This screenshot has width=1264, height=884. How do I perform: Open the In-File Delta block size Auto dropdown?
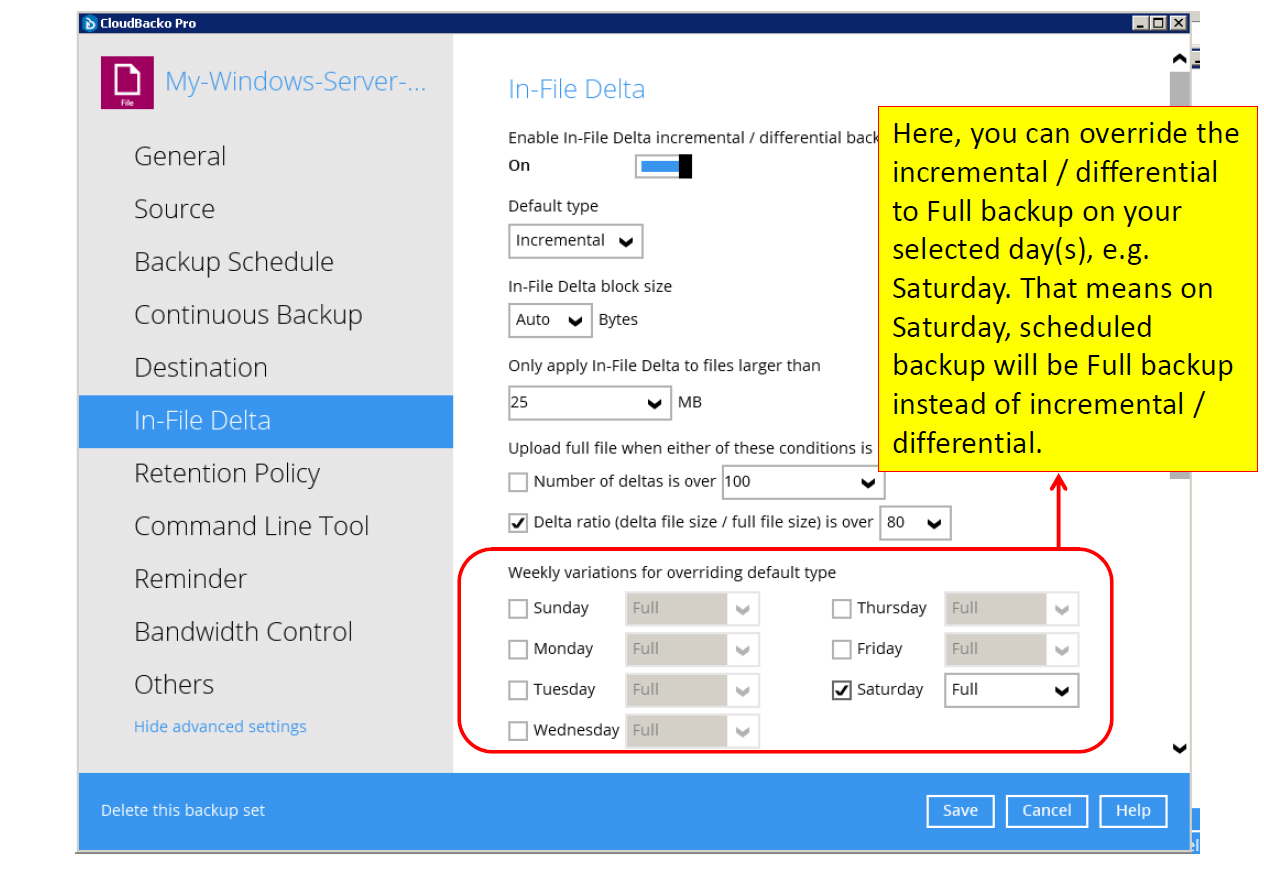tap(549, 320)
